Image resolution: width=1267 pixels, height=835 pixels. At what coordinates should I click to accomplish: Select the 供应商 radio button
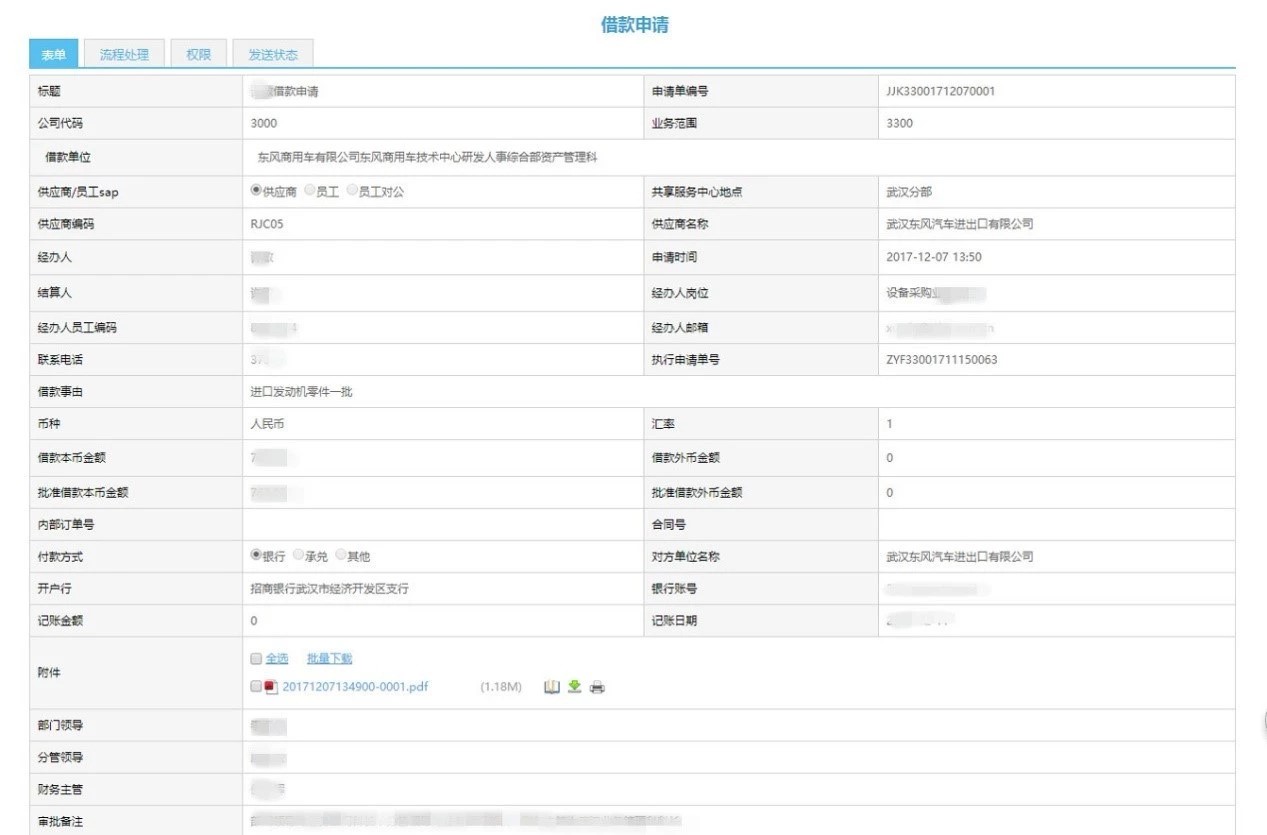coord(256,190)
